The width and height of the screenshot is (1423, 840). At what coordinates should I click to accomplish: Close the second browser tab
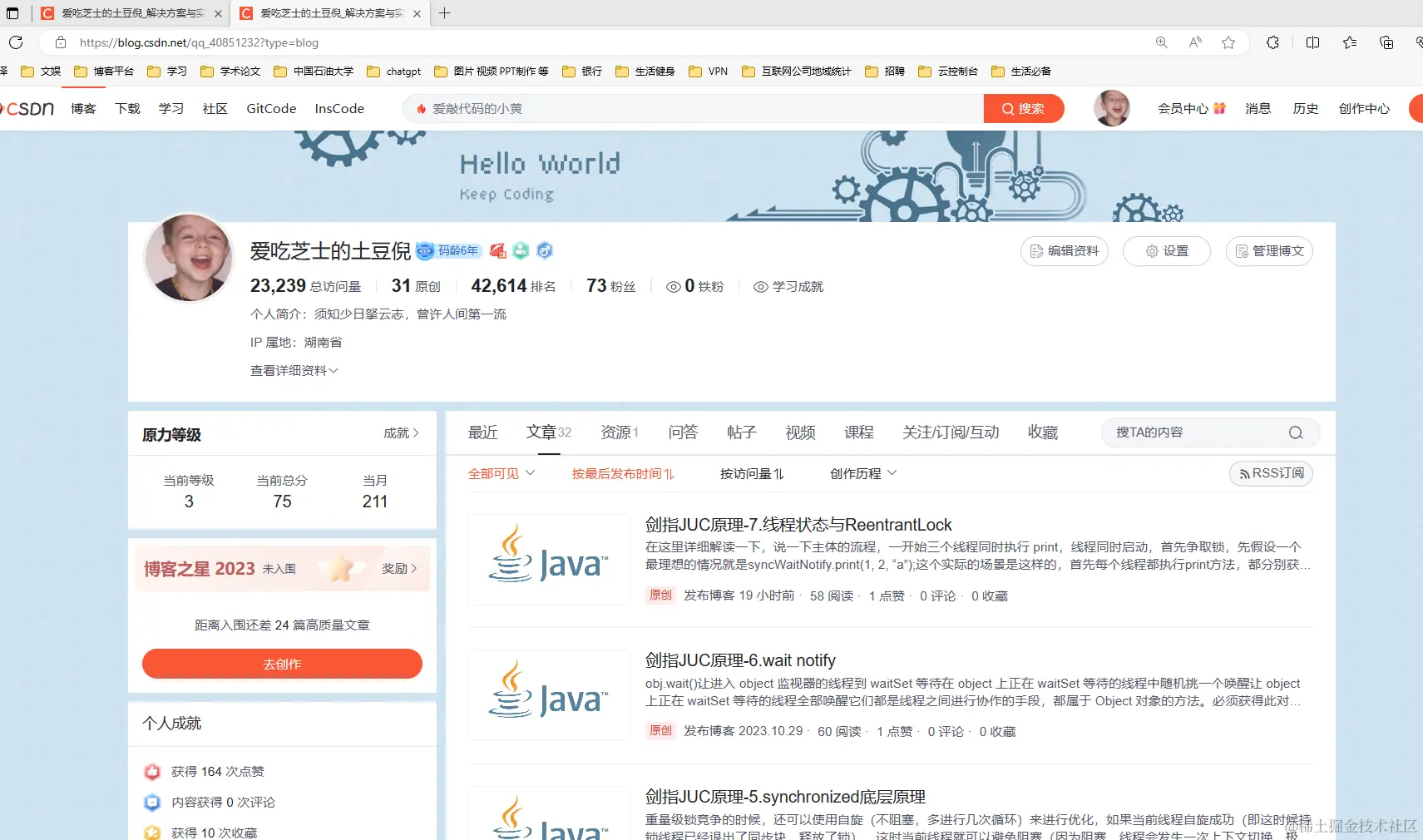coord(417,13)
